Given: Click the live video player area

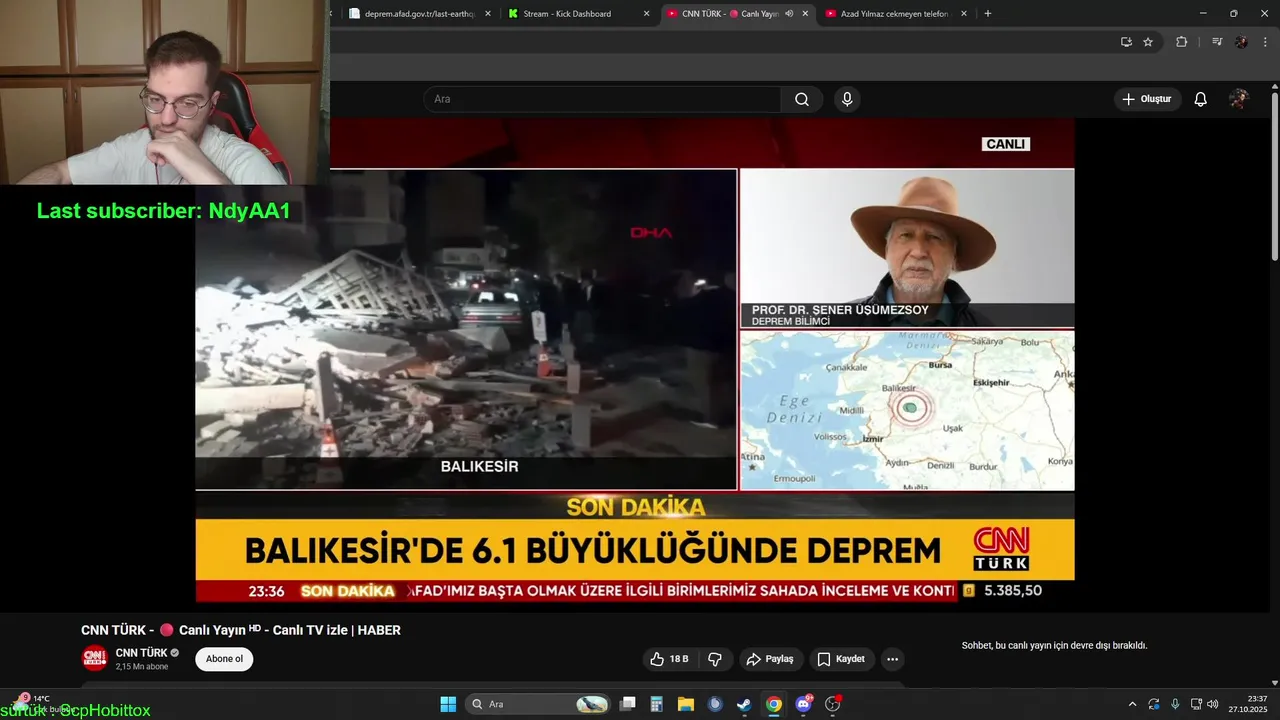Looking at the screenshot, I should tap(635, 360).
